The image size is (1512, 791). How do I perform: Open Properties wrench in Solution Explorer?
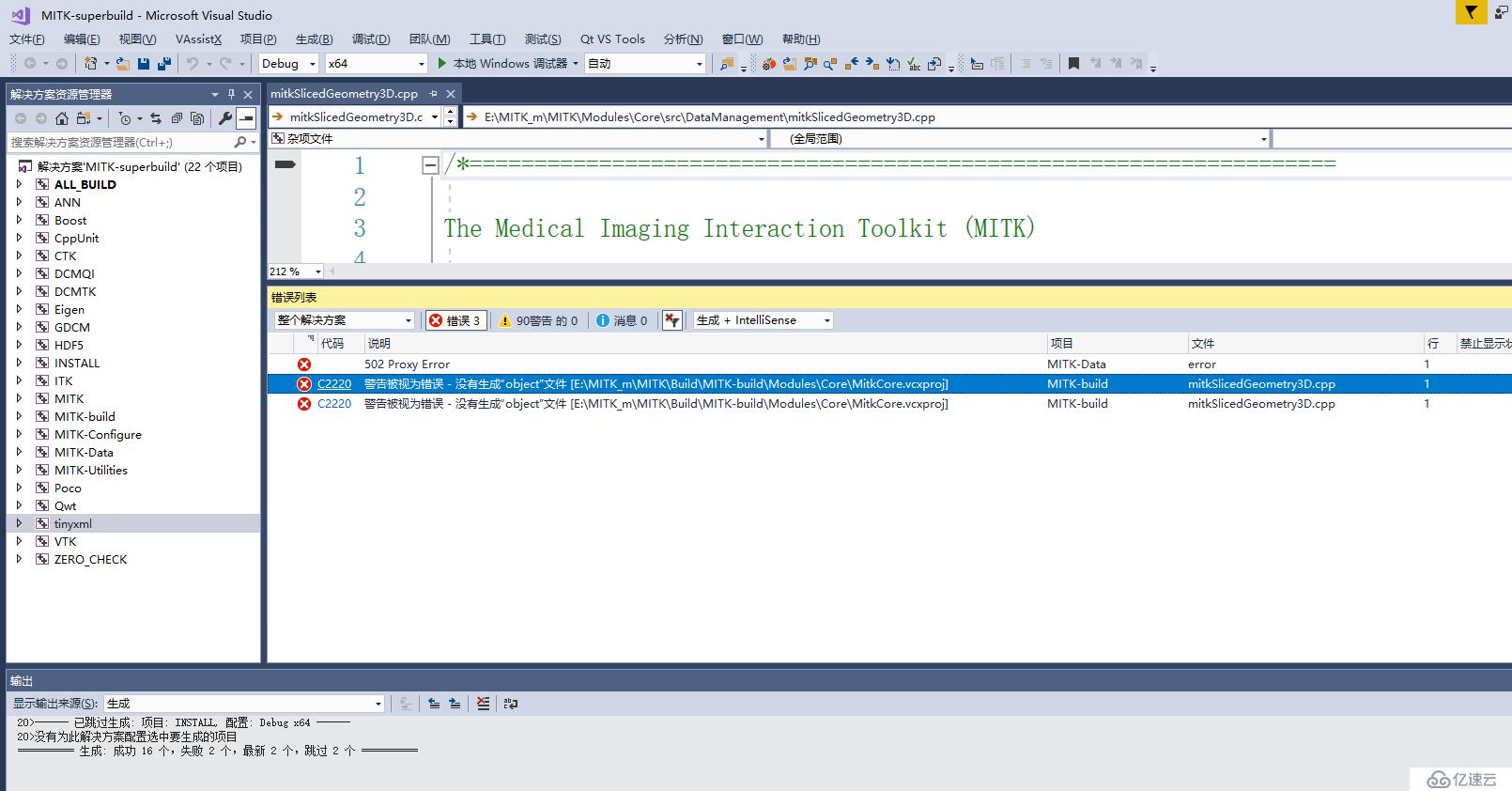[225, 118]
